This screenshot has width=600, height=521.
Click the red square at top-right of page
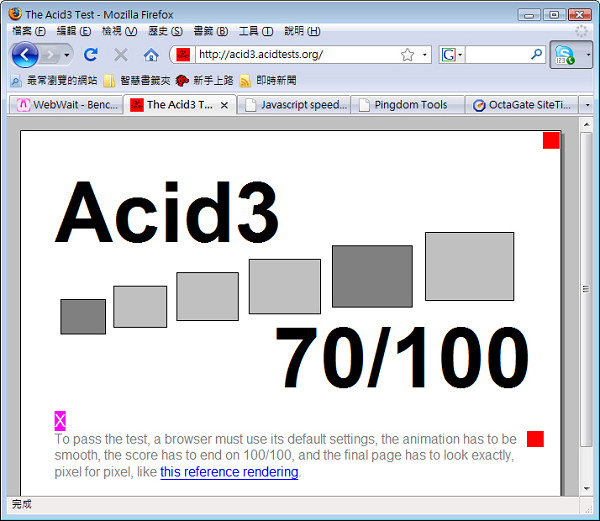tap(551, 140)
